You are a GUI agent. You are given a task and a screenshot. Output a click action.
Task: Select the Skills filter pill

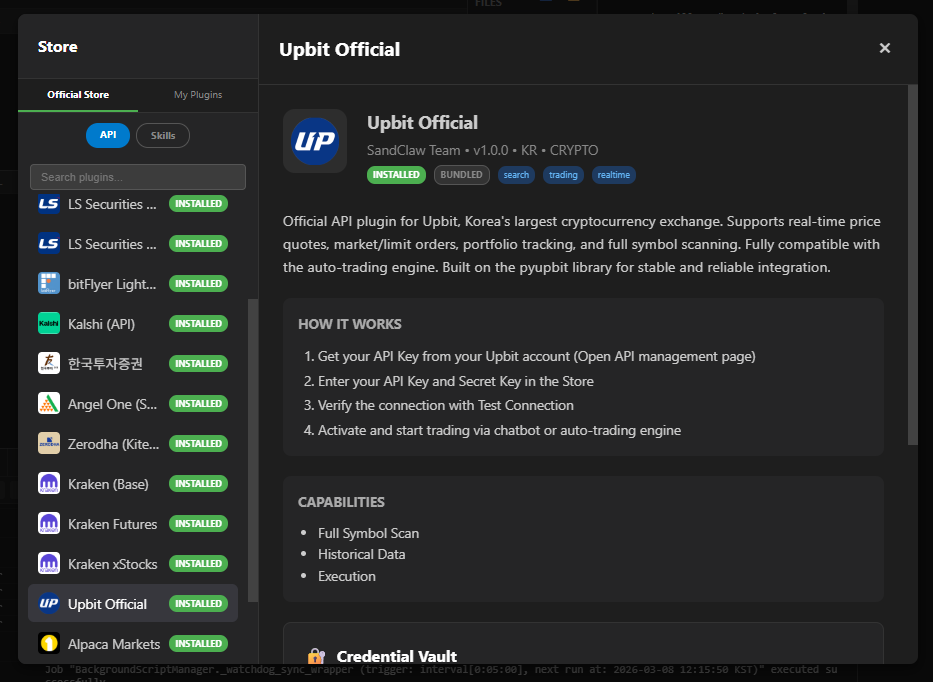pyautogui.click(x=163, y=135)
